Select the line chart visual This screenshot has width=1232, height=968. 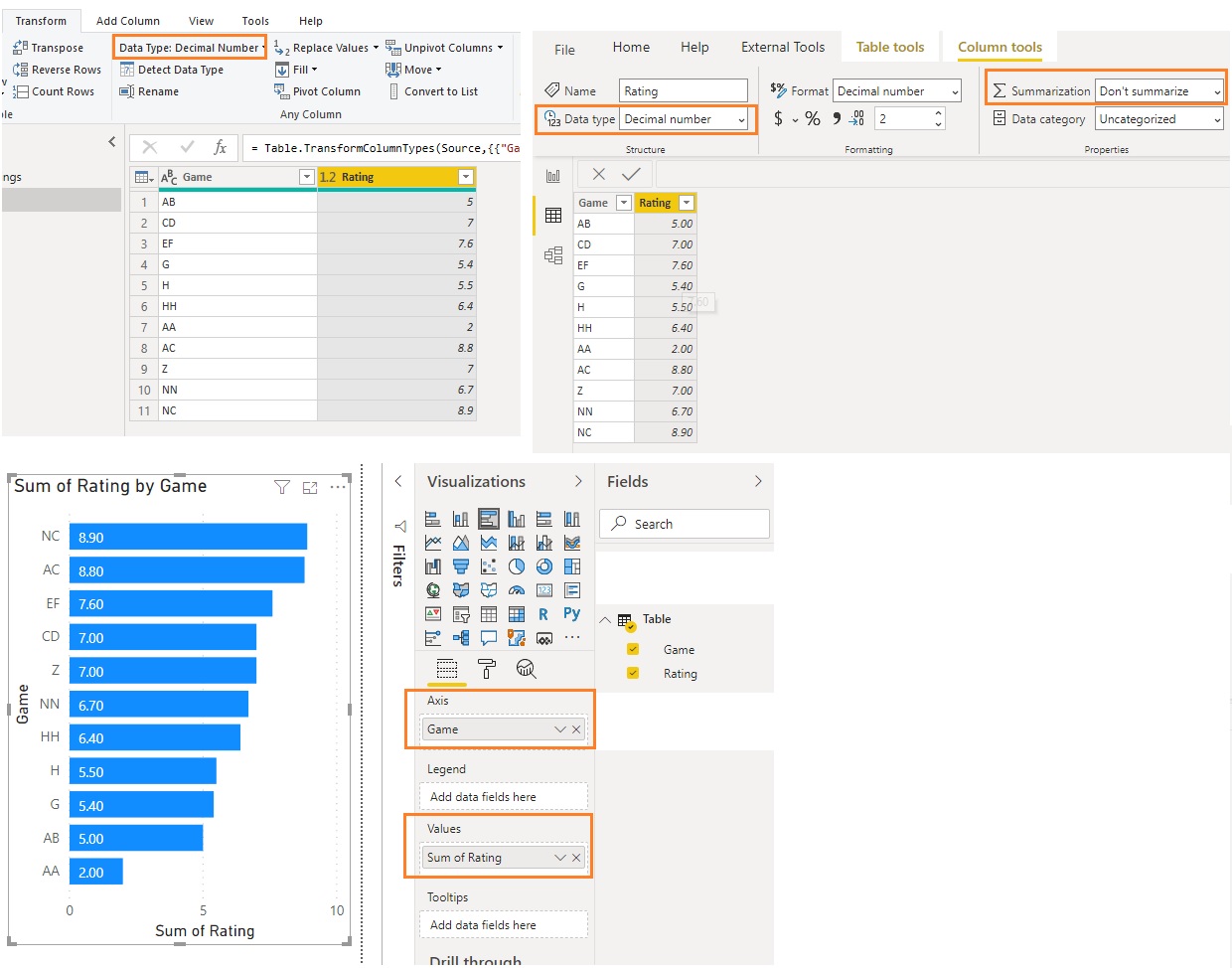(433, 543)
